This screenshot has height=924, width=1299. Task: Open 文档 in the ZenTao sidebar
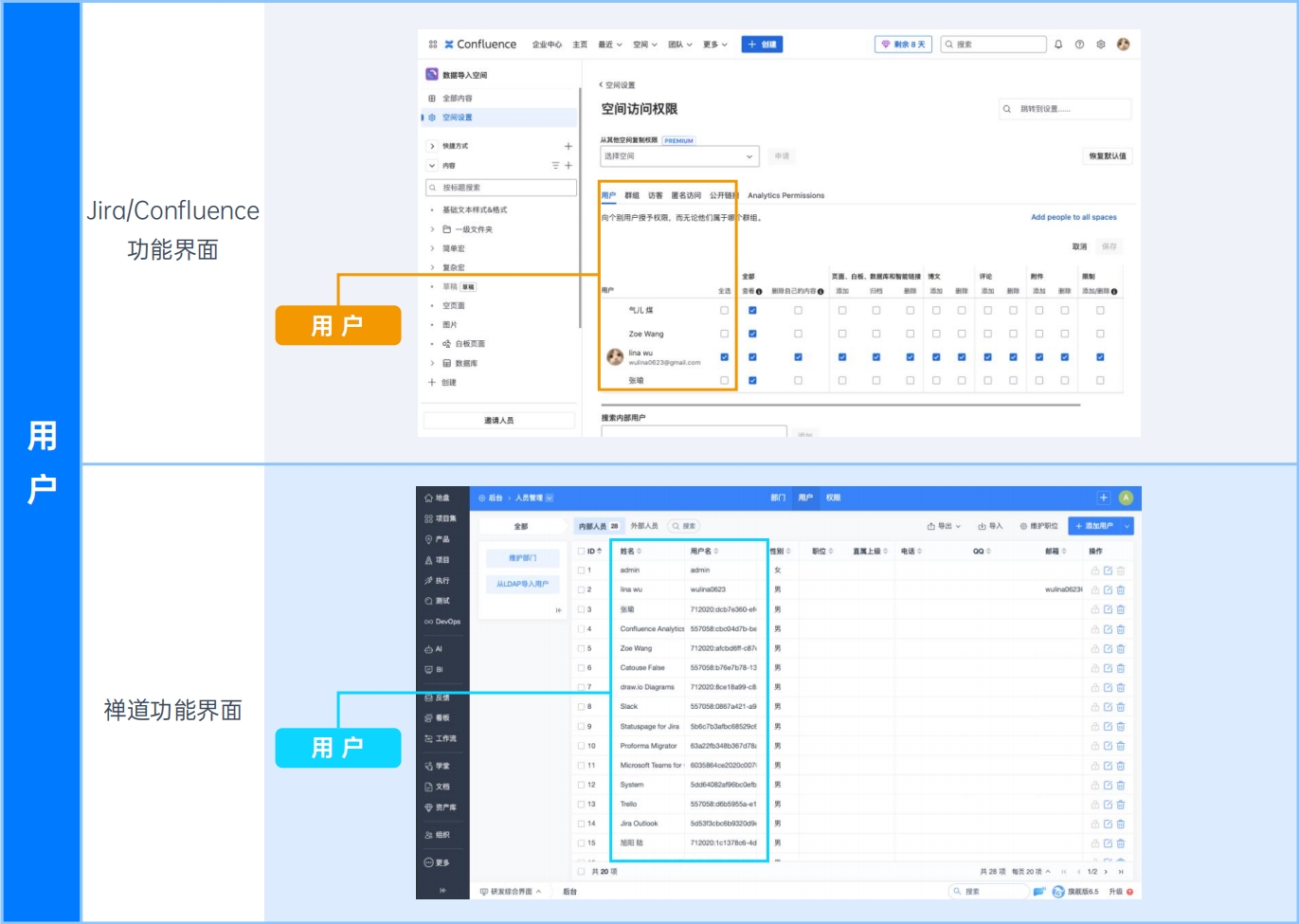click(438, 787)
